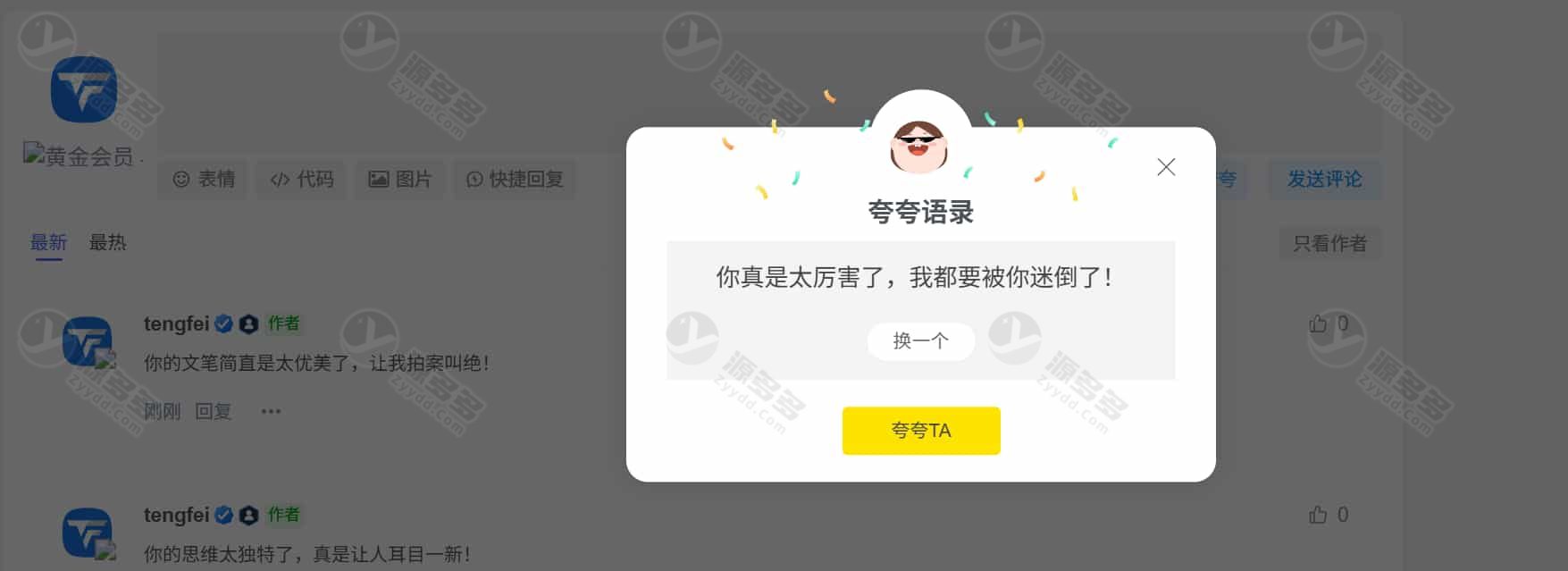Toggle the 只看作者 filter
This screenshot has height=571, width=1568.
click(x=1330, y=243)
